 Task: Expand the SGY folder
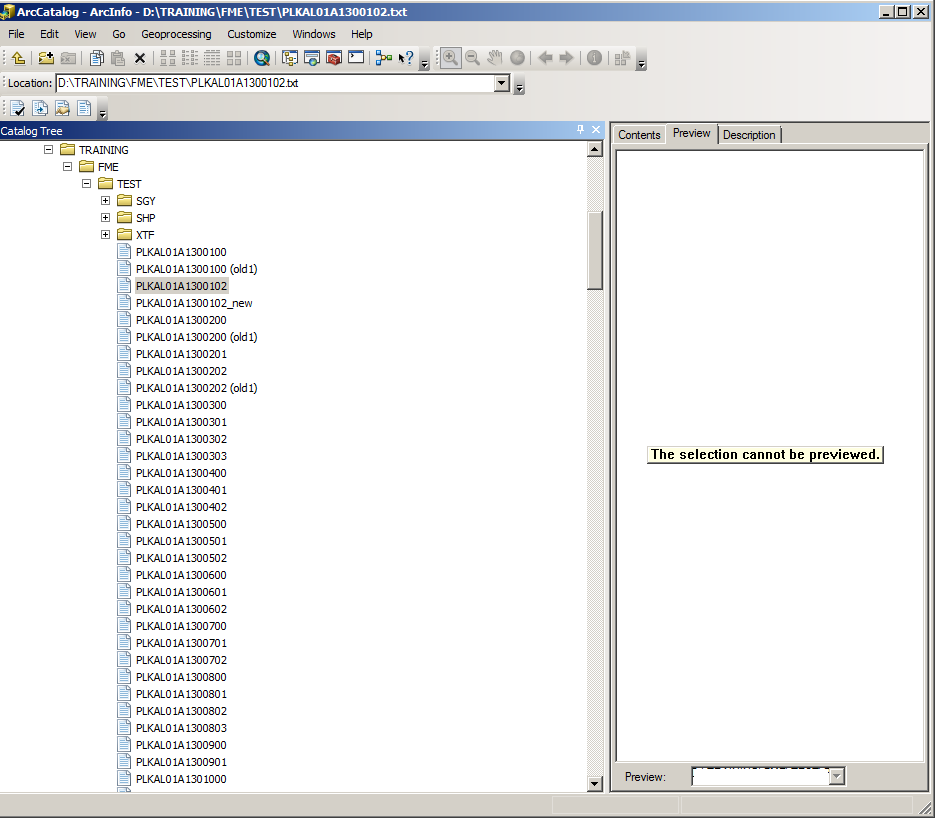(105, 201)
